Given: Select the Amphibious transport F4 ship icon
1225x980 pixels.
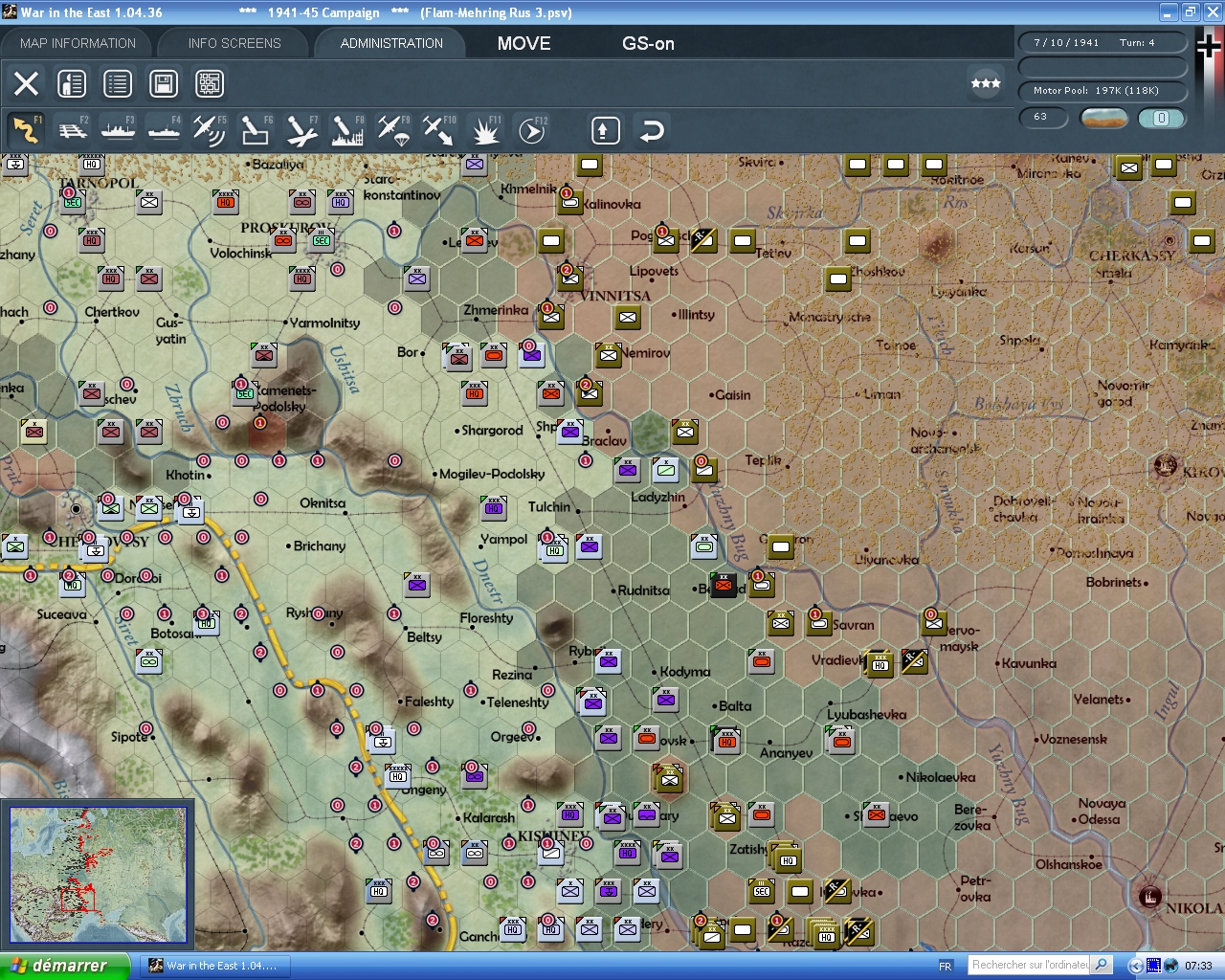Looking at the screenshot, I should pos(164,129).
